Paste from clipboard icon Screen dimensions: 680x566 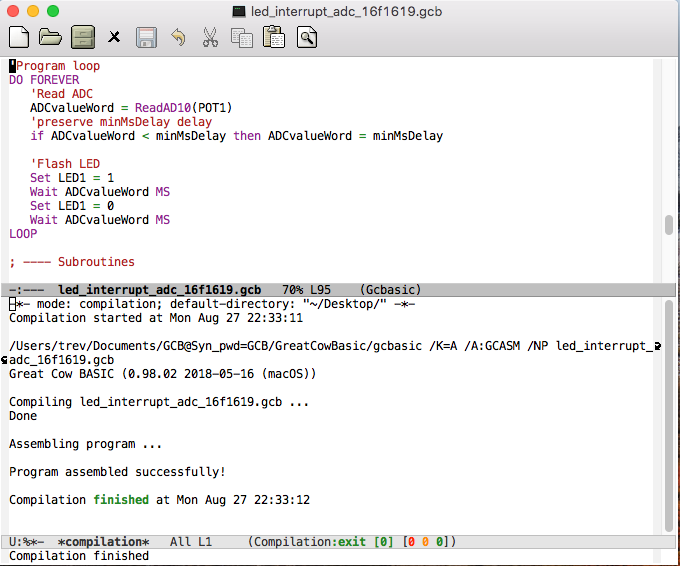pyautogui.click(x=274, y=37)
